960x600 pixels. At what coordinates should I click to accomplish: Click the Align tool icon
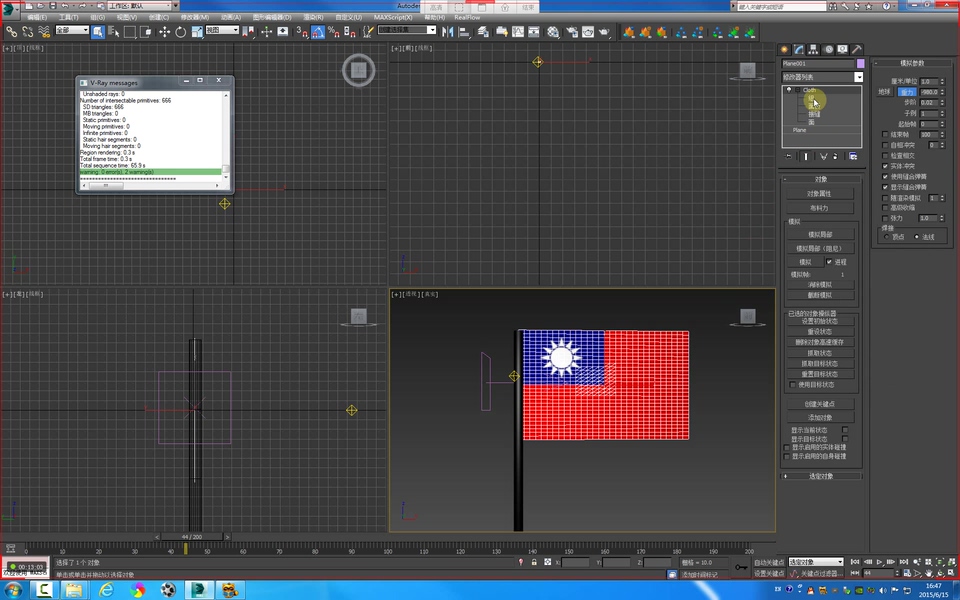coord(464,32)
